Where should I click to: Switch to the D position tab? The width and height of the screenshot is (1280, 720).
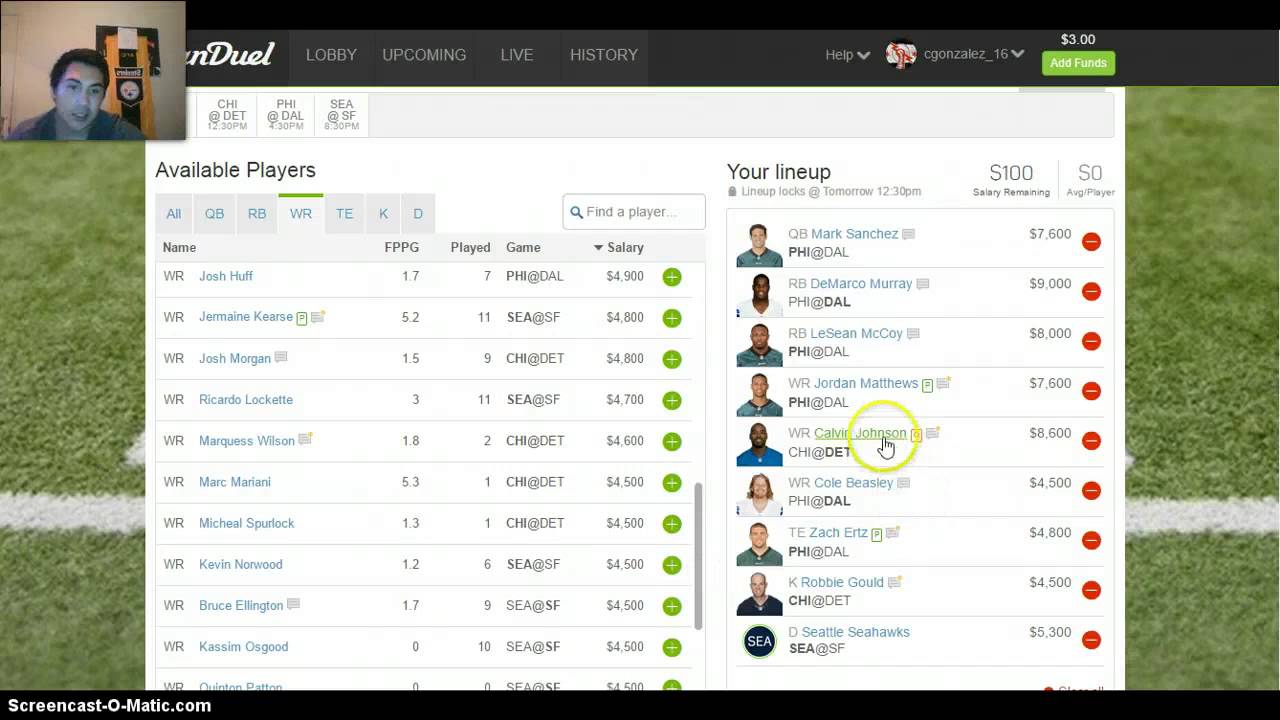(418, 213)
